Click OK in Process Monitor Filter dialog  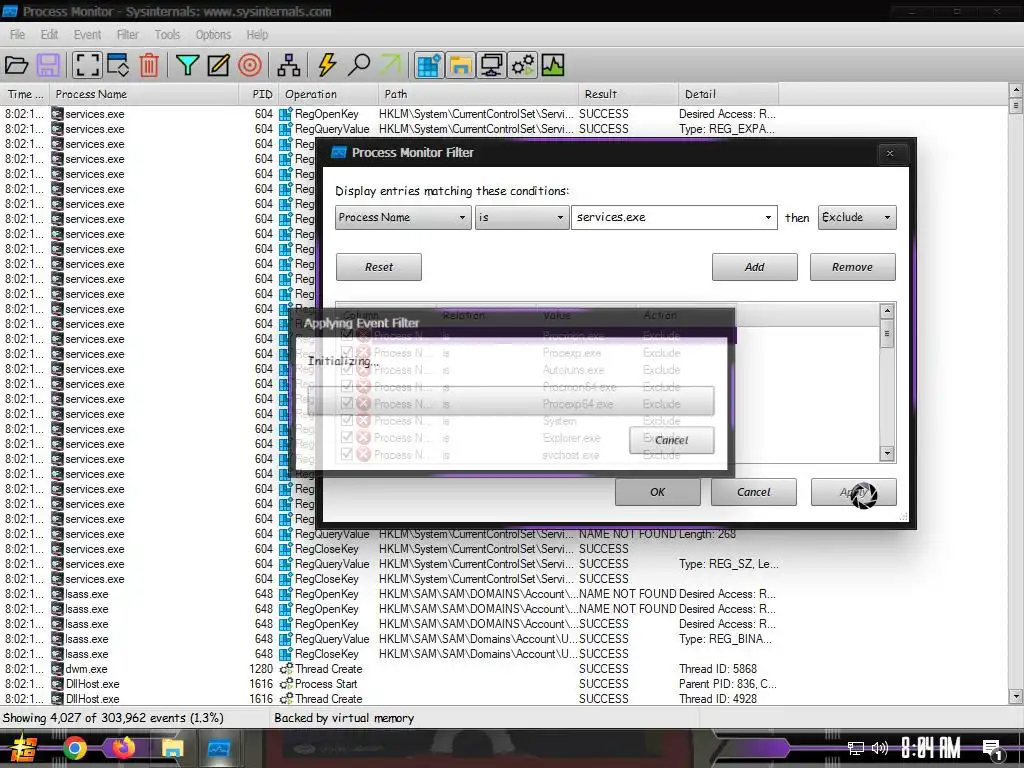coord(658,492)
